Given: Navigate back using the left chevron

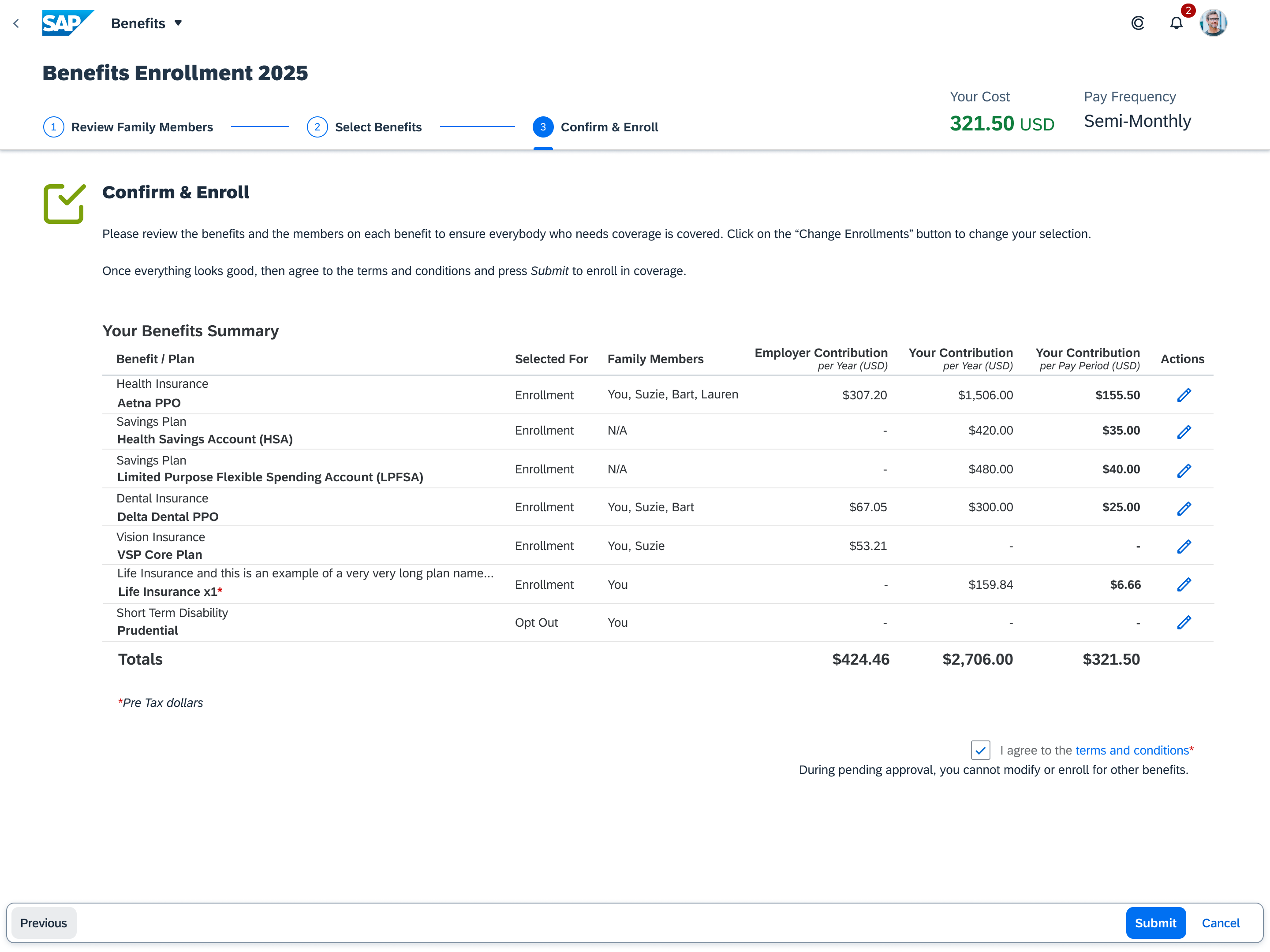Looking at the screenshot, I should (x=16, y=23).
